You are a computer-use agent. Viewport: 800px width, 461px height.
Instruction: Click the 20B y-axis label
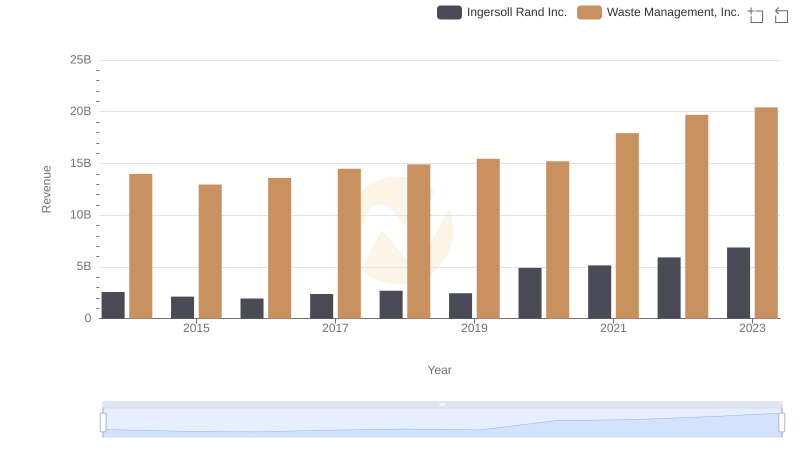(81, 111)
